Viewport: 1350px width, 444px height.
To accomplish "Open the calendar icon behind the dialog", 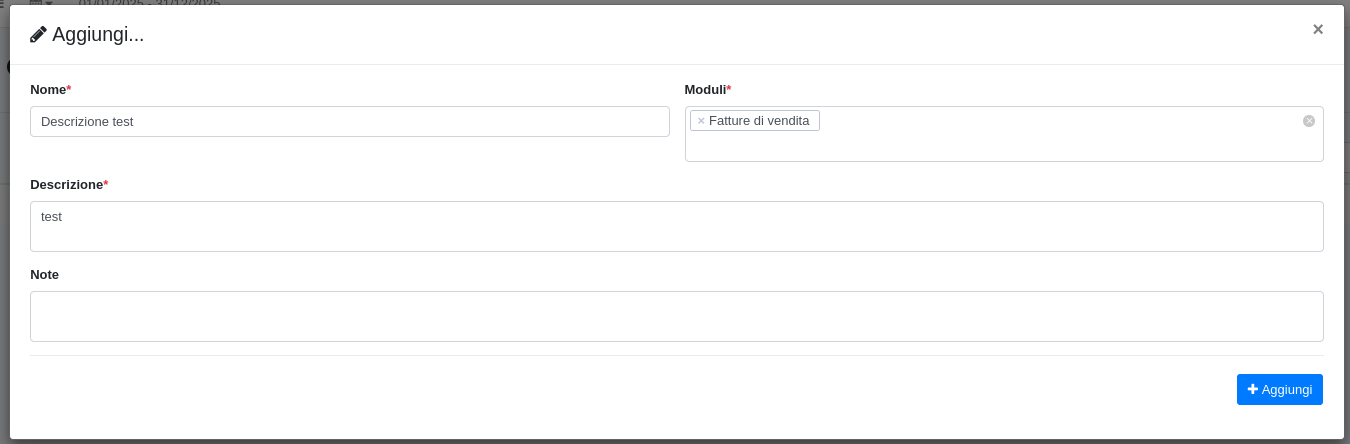I will [36, 3].
